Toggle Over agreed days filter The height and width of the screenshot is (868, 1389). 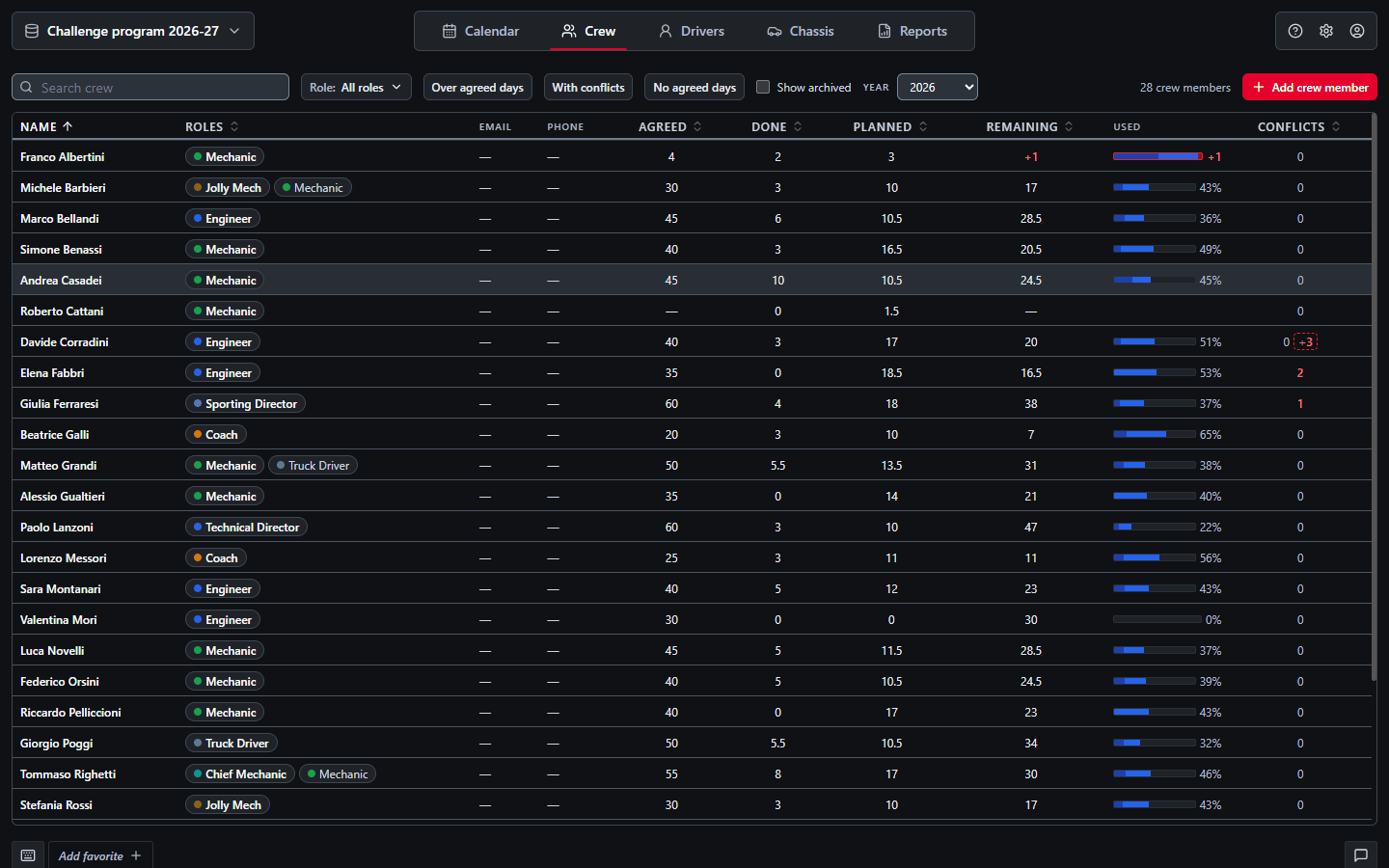[477, 87]
